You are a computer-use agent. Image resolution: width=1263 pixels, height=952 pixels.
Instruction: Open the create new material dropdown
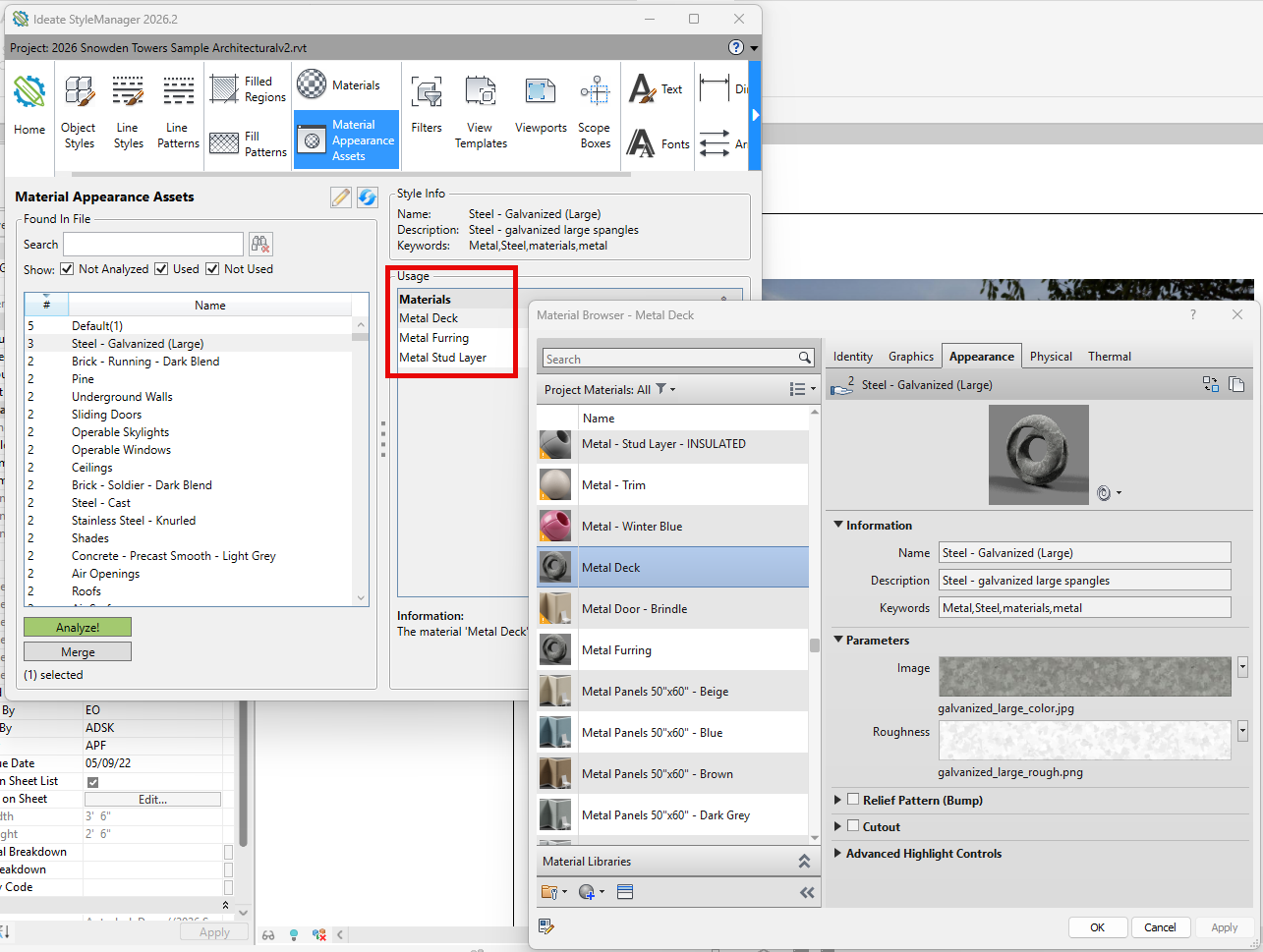[x=592, y=892]
